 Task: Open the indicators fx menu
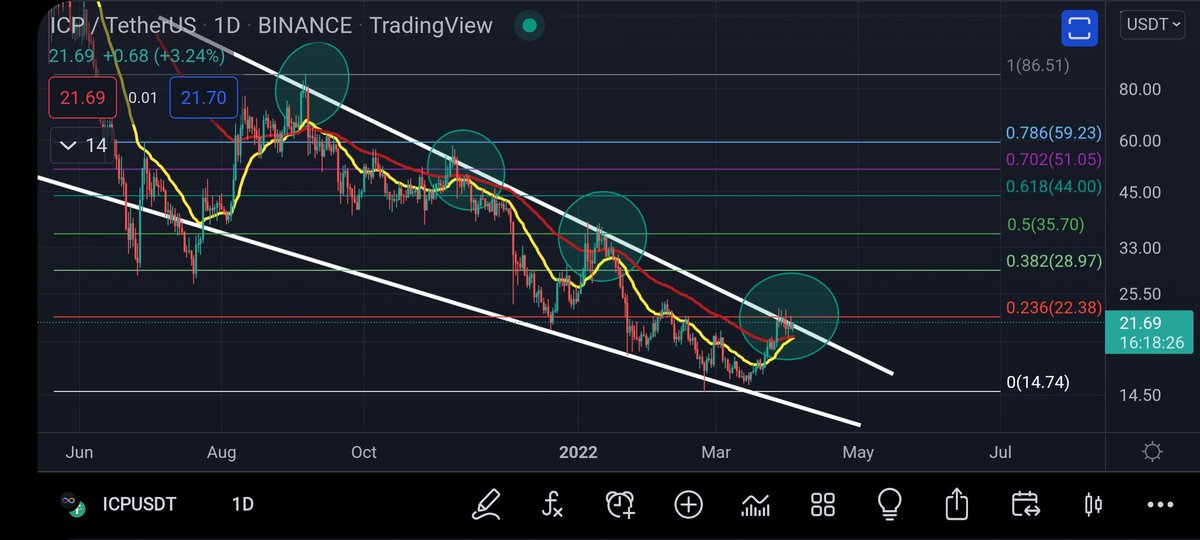pos(552,503)
